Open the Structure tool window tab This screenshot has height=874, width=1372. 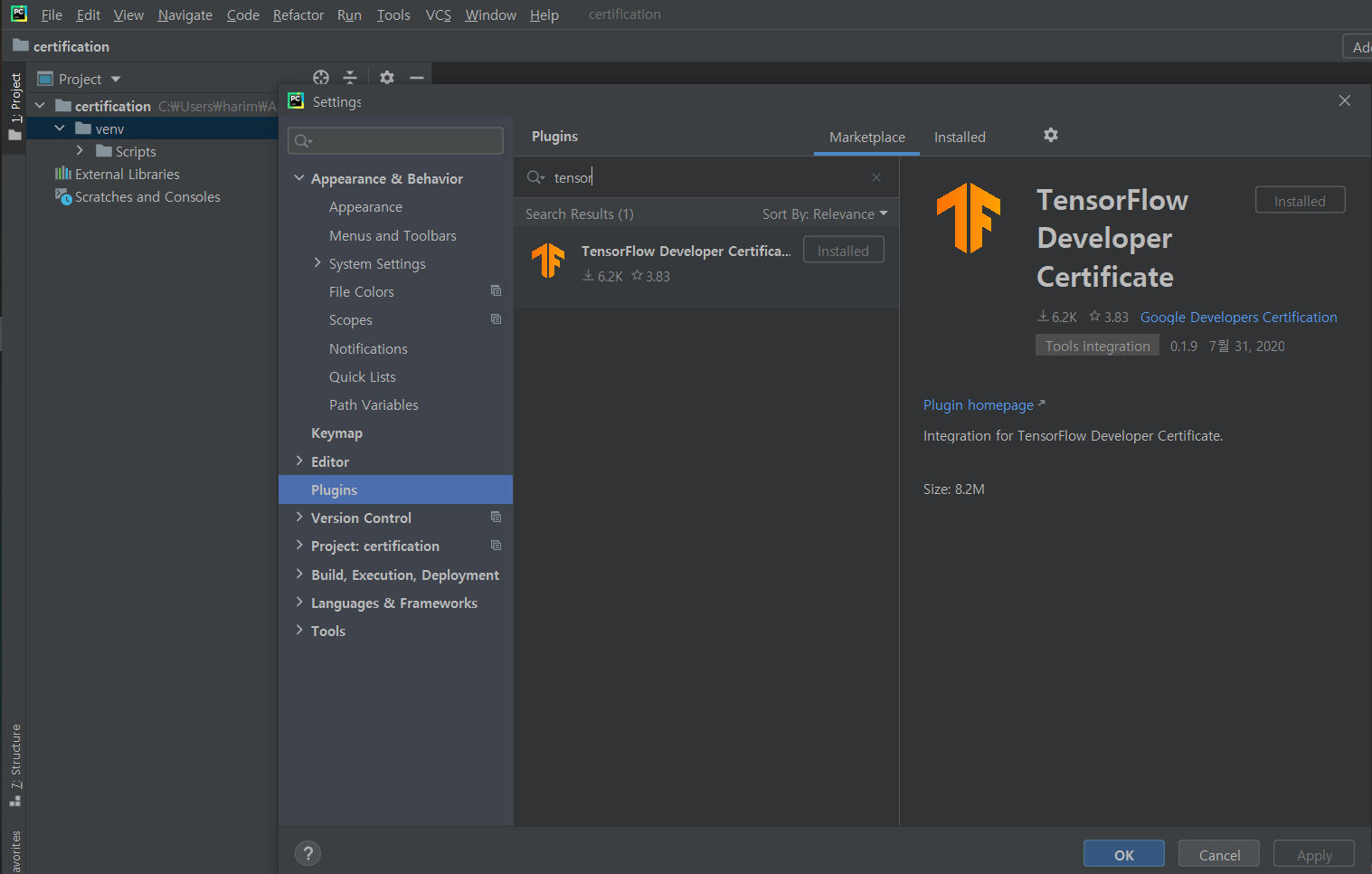tap(15, 765)
